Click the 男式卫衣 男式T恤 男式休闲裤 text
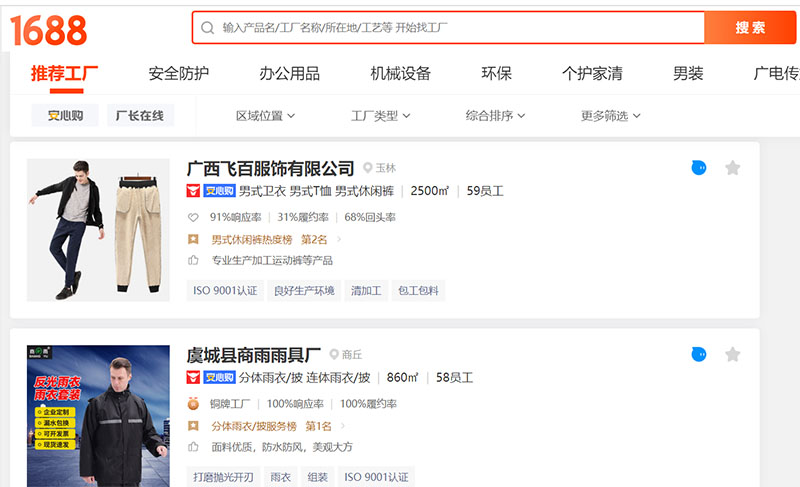Screen dimensions: 800x487 tap(316, 191)
